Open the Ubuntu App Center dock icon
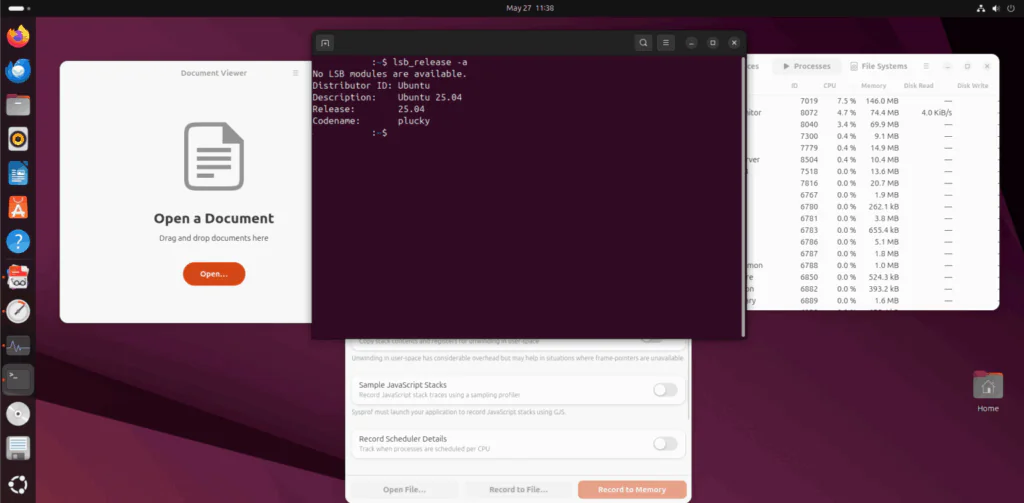Viewport: 1024px width, 503px height. 18,208
